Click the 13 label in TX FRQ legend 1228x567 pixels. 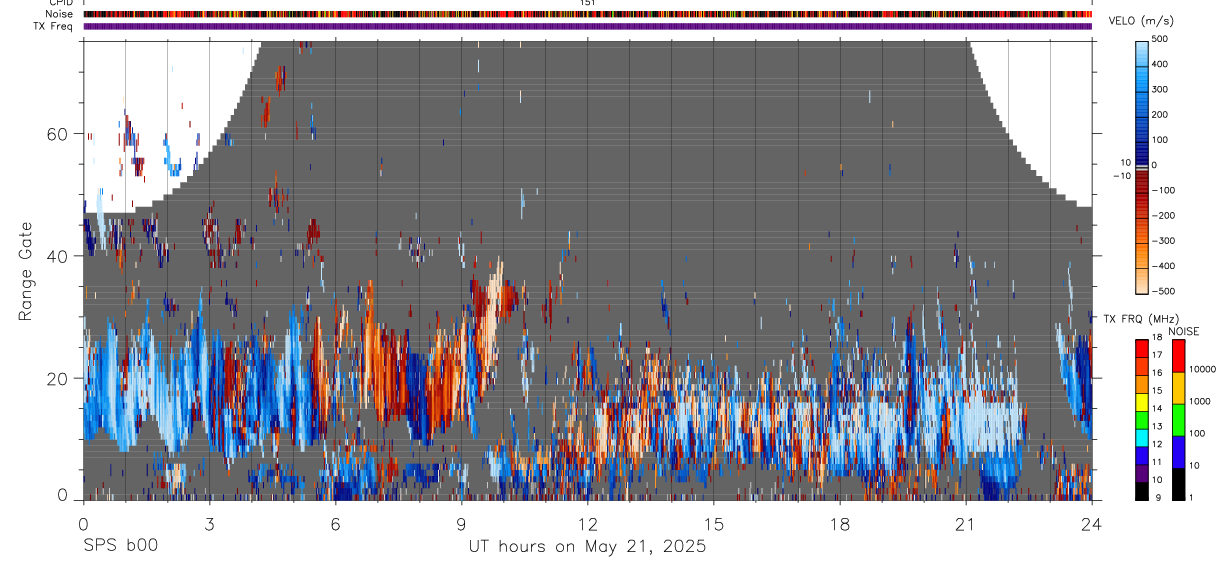(1156, 426)
